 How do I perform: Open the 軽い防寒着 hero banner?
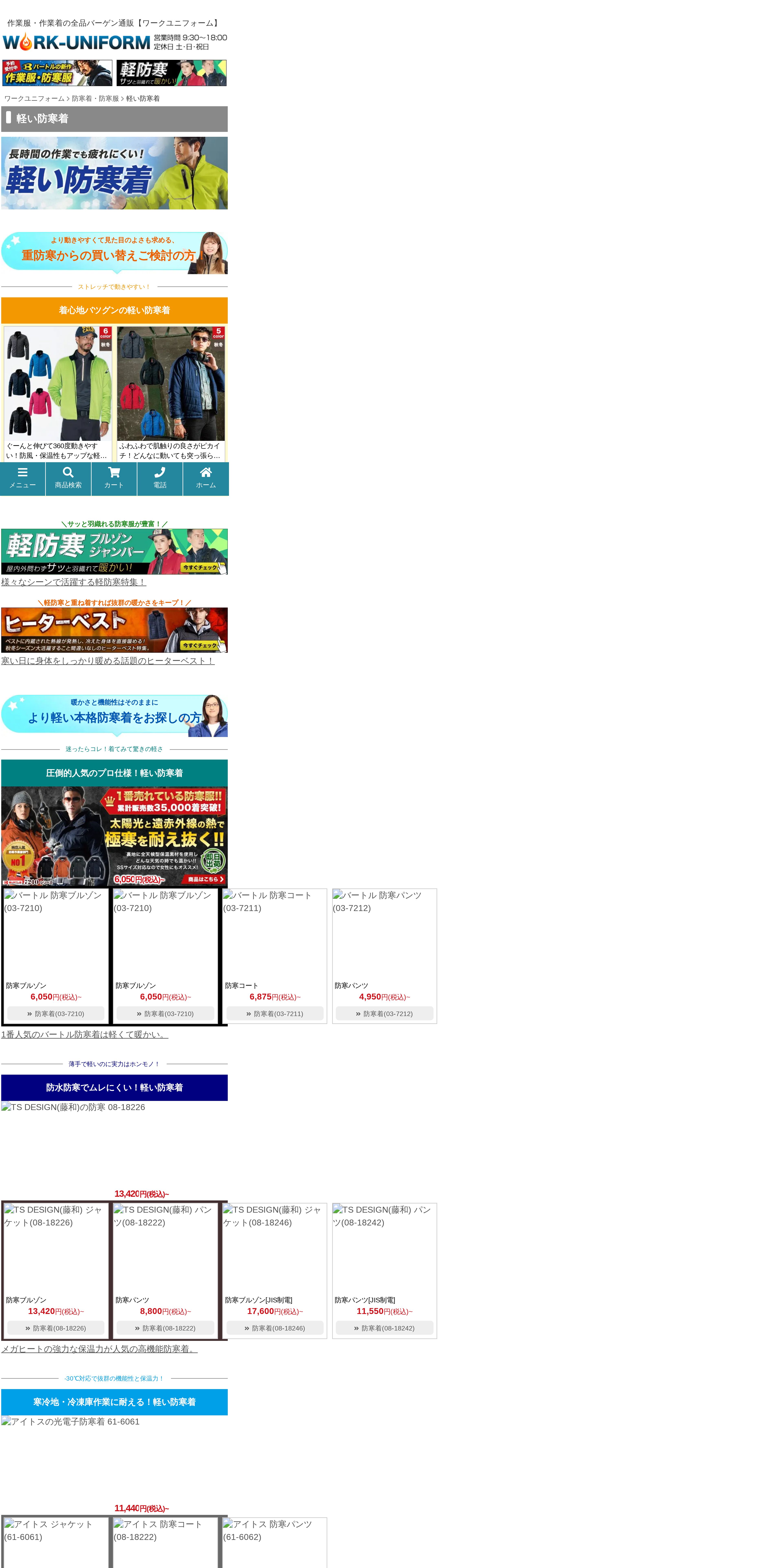114,173
